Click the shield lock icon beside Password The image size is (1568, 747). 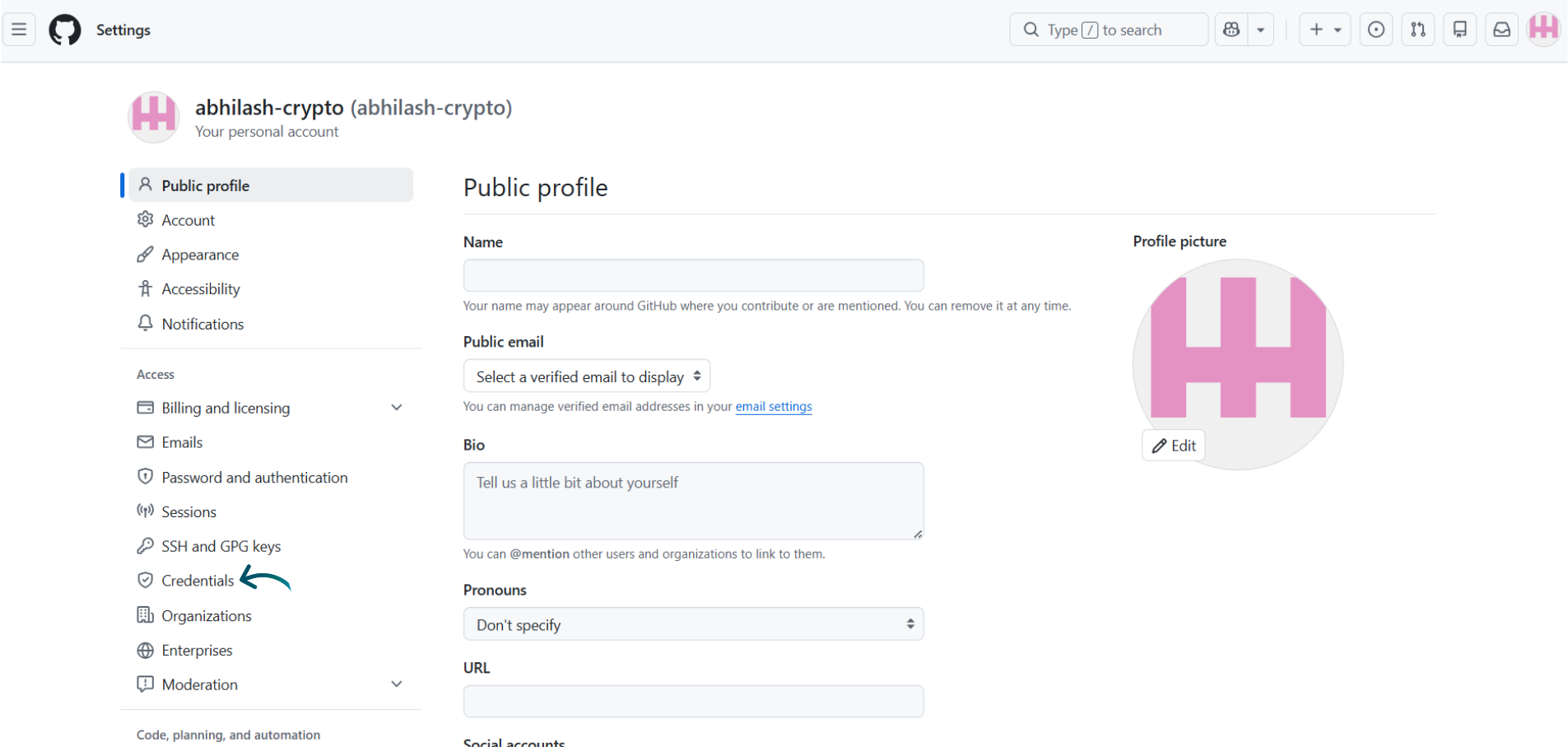coord(146,476)
